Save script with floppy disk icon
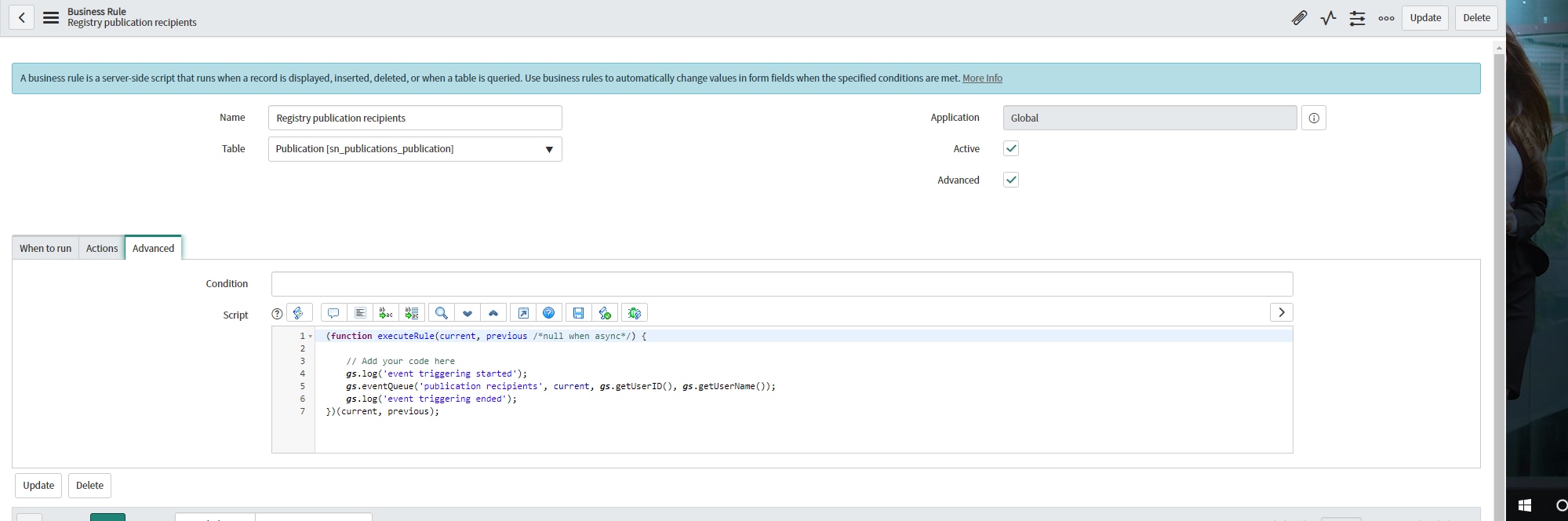This screenshot has width=1568, height=521. (579, 313)
